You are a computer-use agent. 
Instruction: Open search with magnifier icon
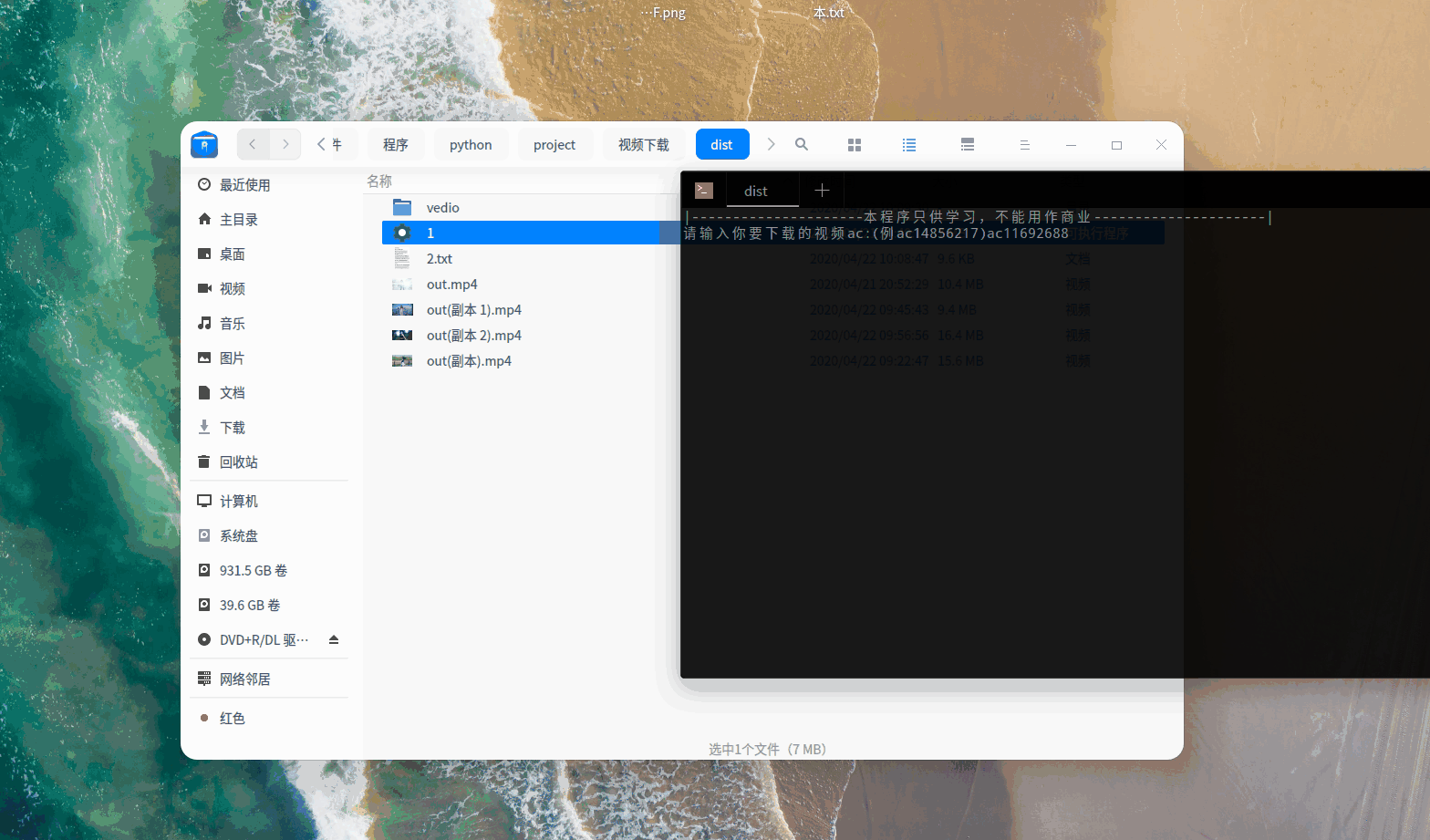point(802,144)
